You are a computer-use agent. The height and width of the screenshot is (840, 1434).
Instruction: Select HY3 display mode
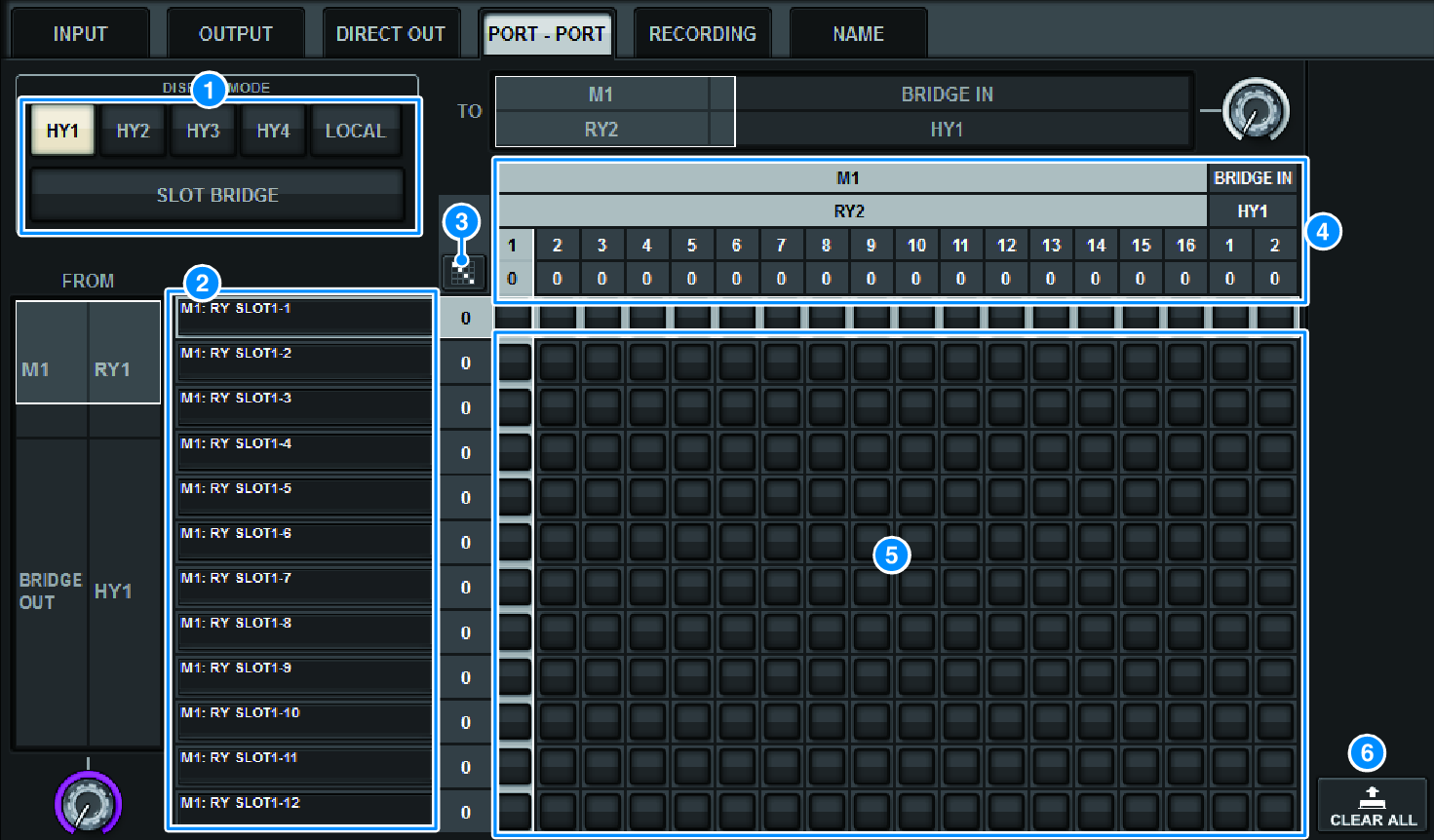pyautogui.click(x=203, y=131)
